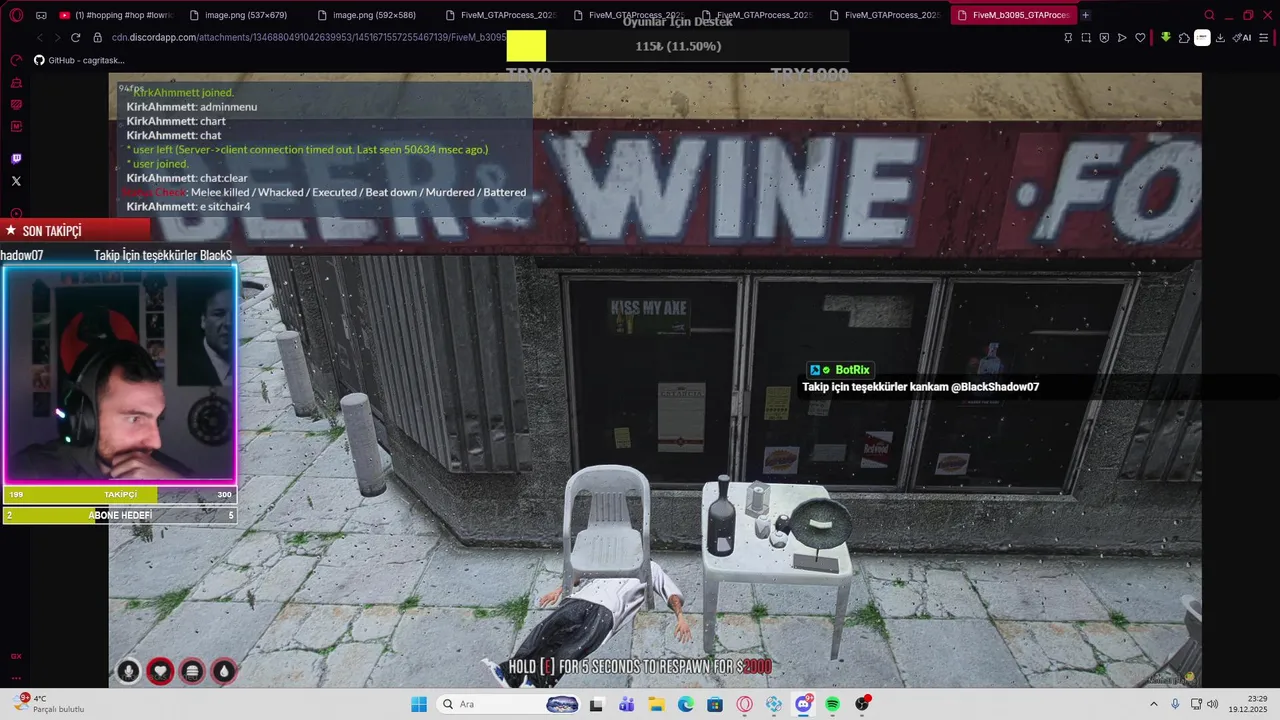The height and width of the screenshot is (720, 1280).
Task: Open Twitch in sidebar
Action: point(16,159)
